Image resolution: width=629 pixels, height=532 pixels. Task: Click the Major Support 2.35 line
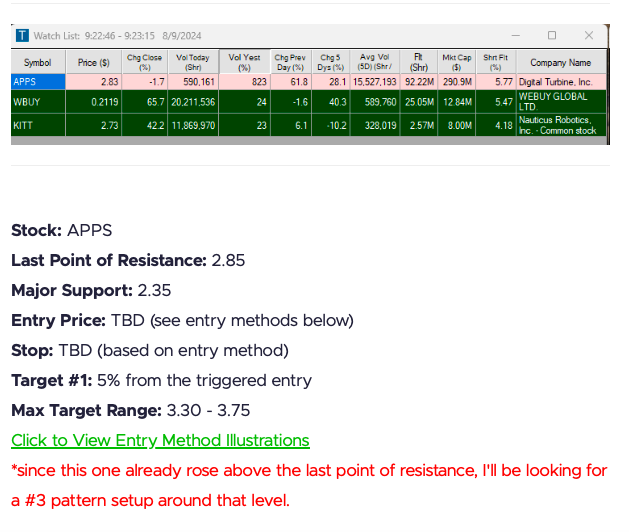point(91,290)
